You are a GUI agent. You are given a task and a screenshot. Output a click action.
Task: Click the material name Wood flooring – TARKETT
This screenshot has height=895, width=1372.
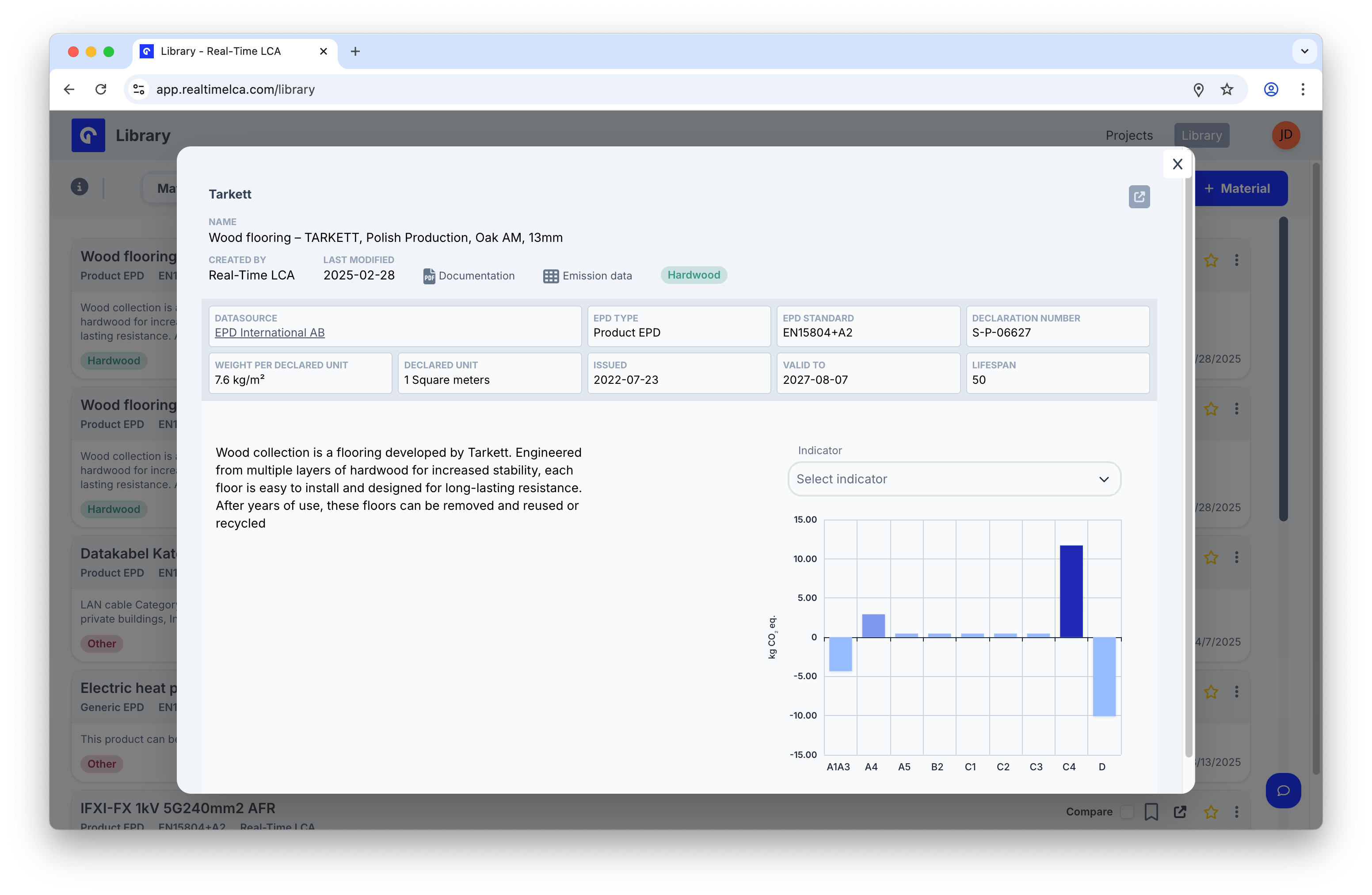pos(386,237)
